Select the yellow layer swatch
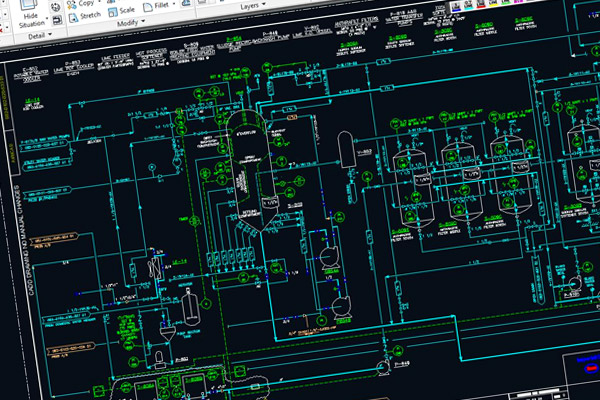Image resolution: width=600 pixels, height=400 pixels. 493,2
